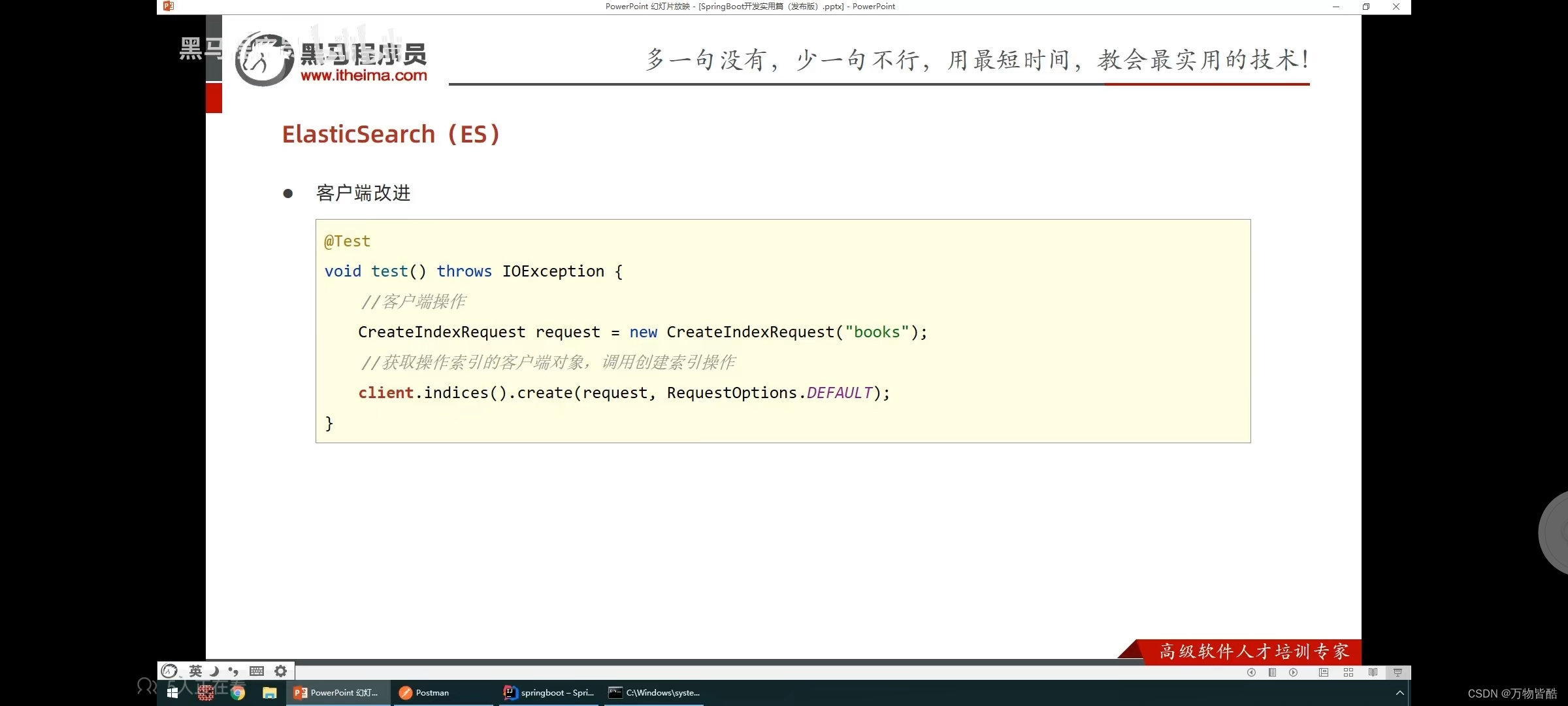
Task: Switch to Slide Sorter view icon
Action: point(1348,672)
